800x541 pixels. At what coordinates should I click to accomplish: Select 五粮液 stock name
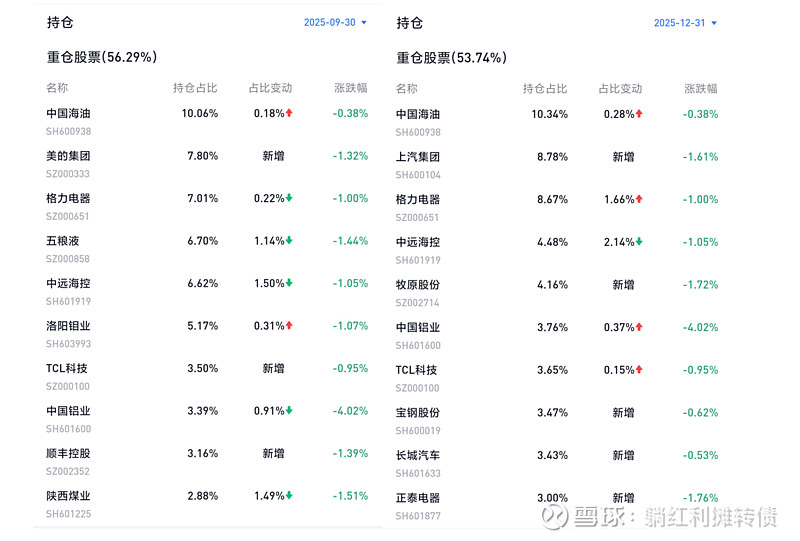coord(63,241)
